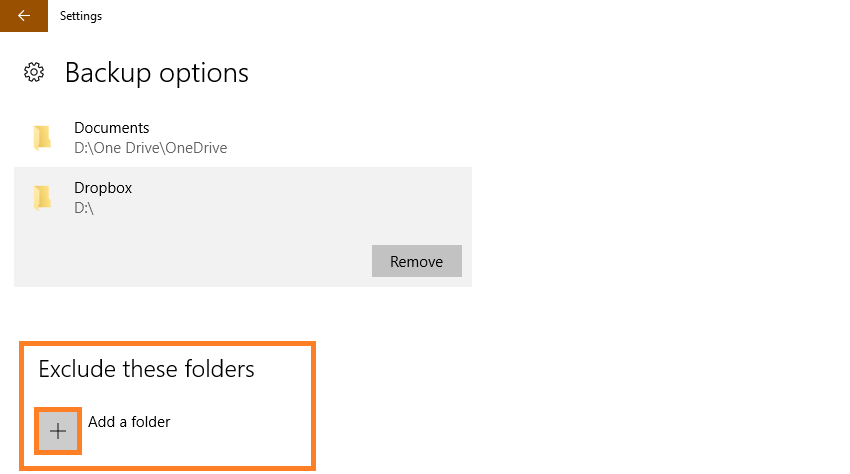Click the Add a folder label

click(x=129, y=421)
